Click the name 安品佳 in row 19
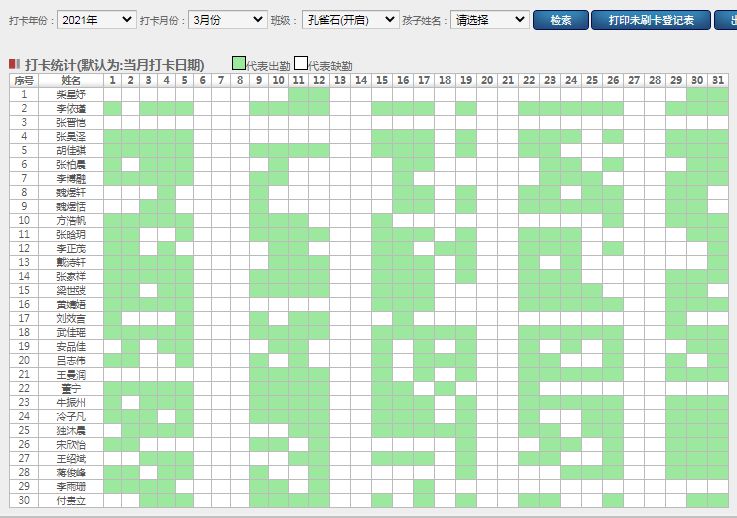The height and width of the screenshot is (518, 737). pos(71,346)
